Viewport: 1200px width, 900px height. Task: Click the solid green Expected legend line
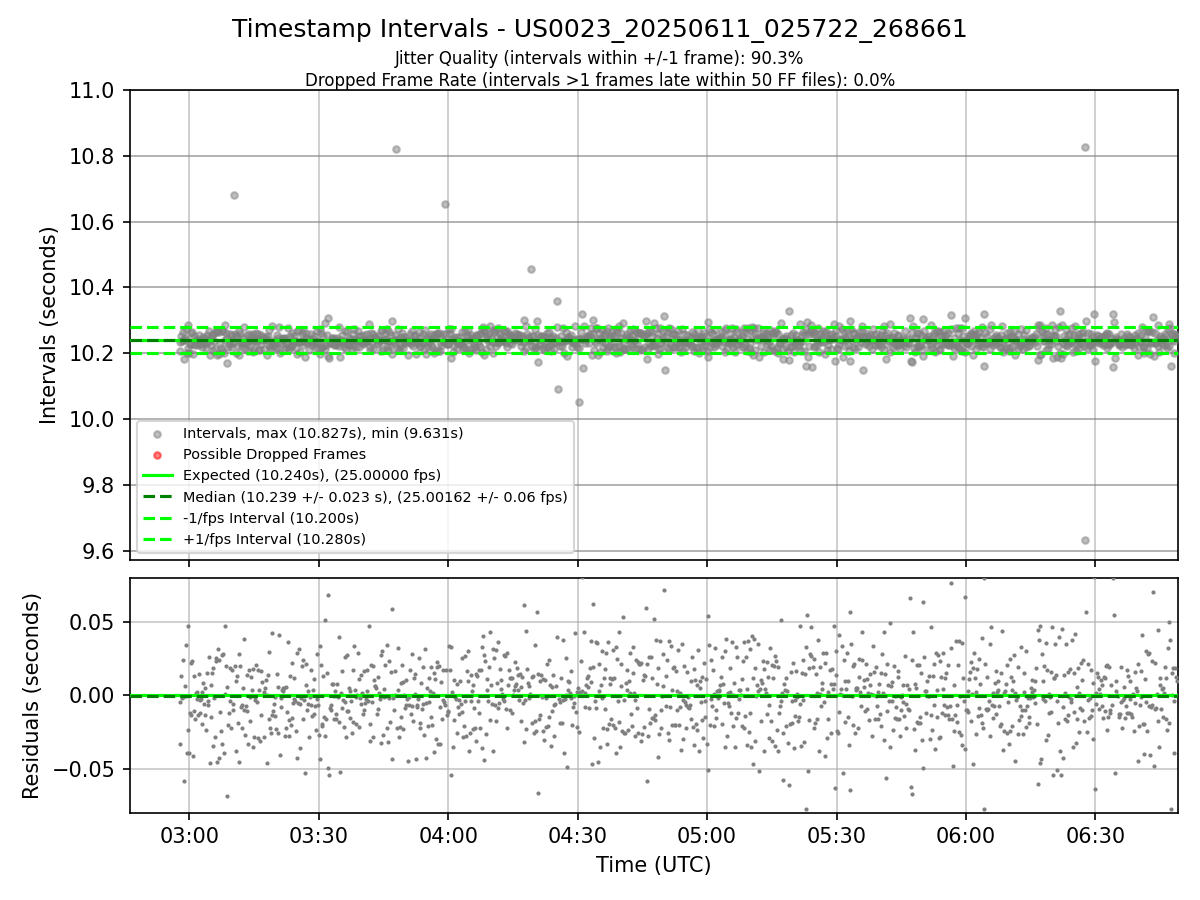(157, 476)
